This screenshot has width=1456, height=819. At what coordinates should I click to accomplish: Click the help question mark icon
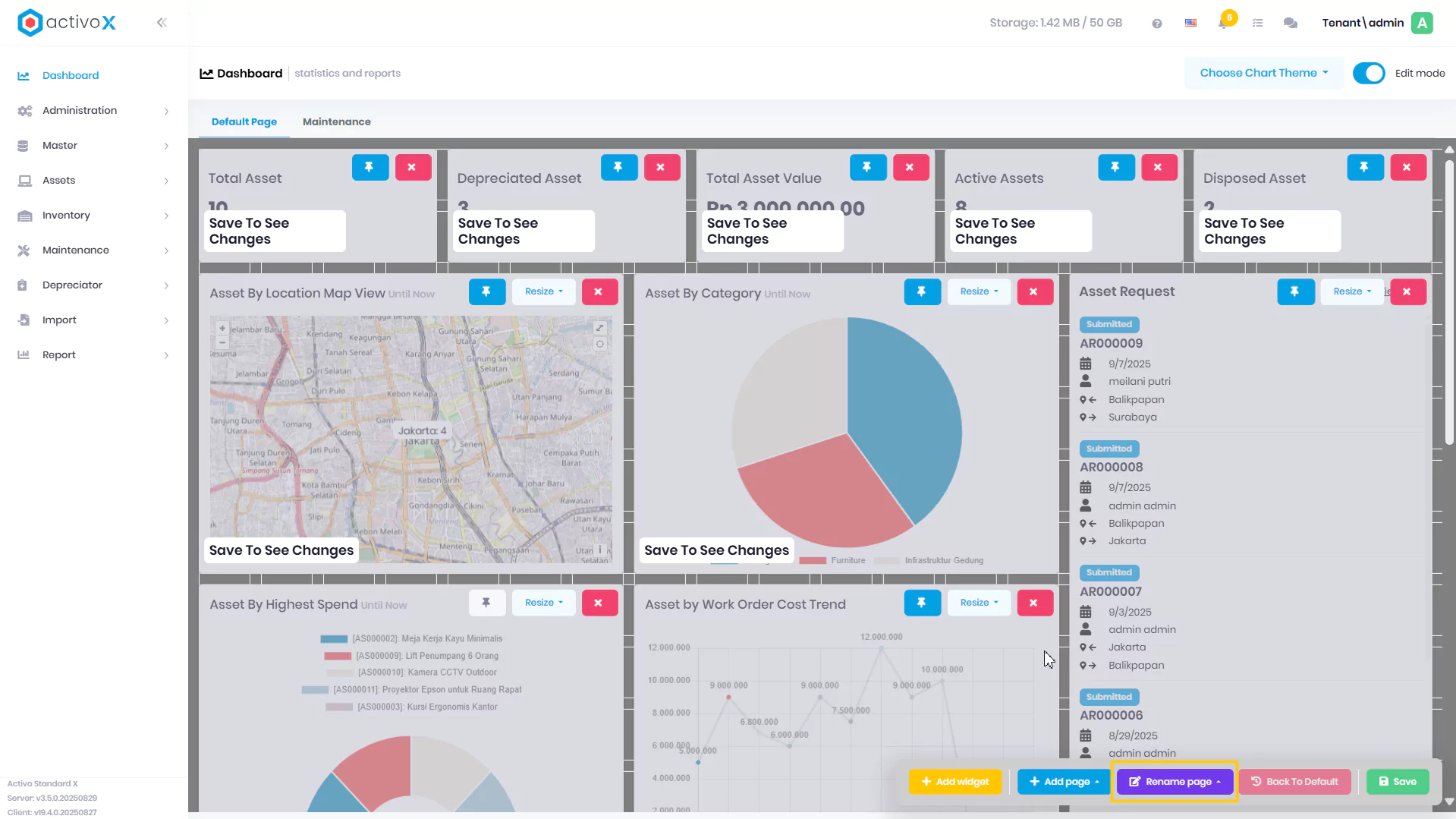pyautogui.click(x=1156, y=24)
